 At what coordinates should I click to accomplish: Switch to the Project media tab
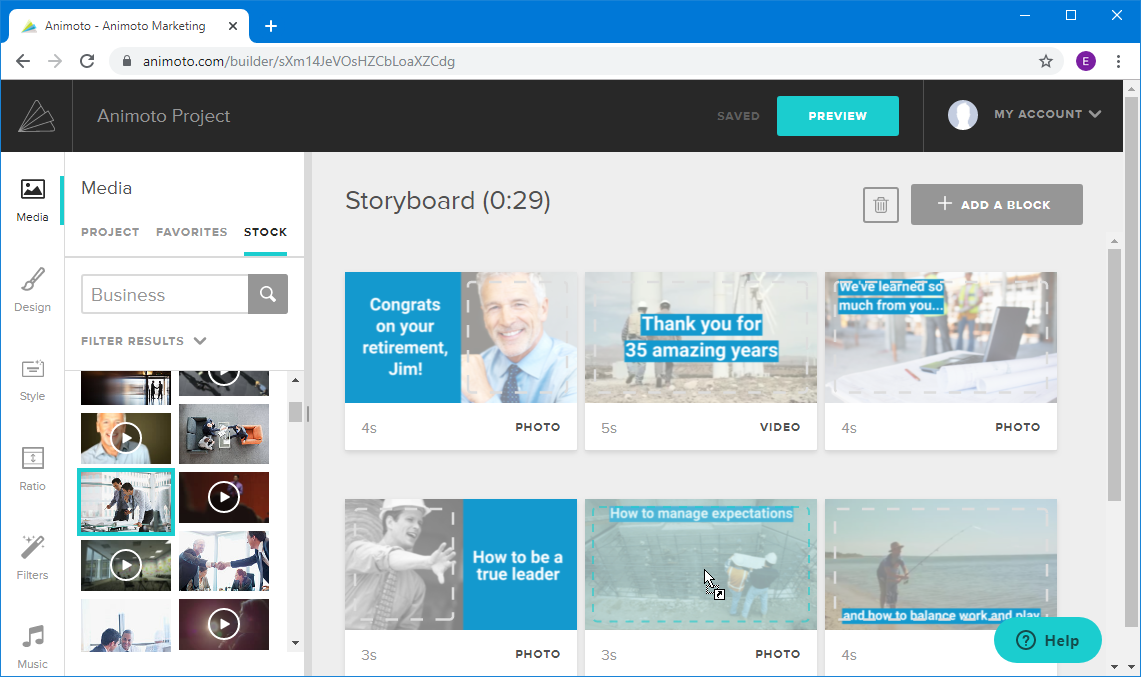click(x=110, y=232)
